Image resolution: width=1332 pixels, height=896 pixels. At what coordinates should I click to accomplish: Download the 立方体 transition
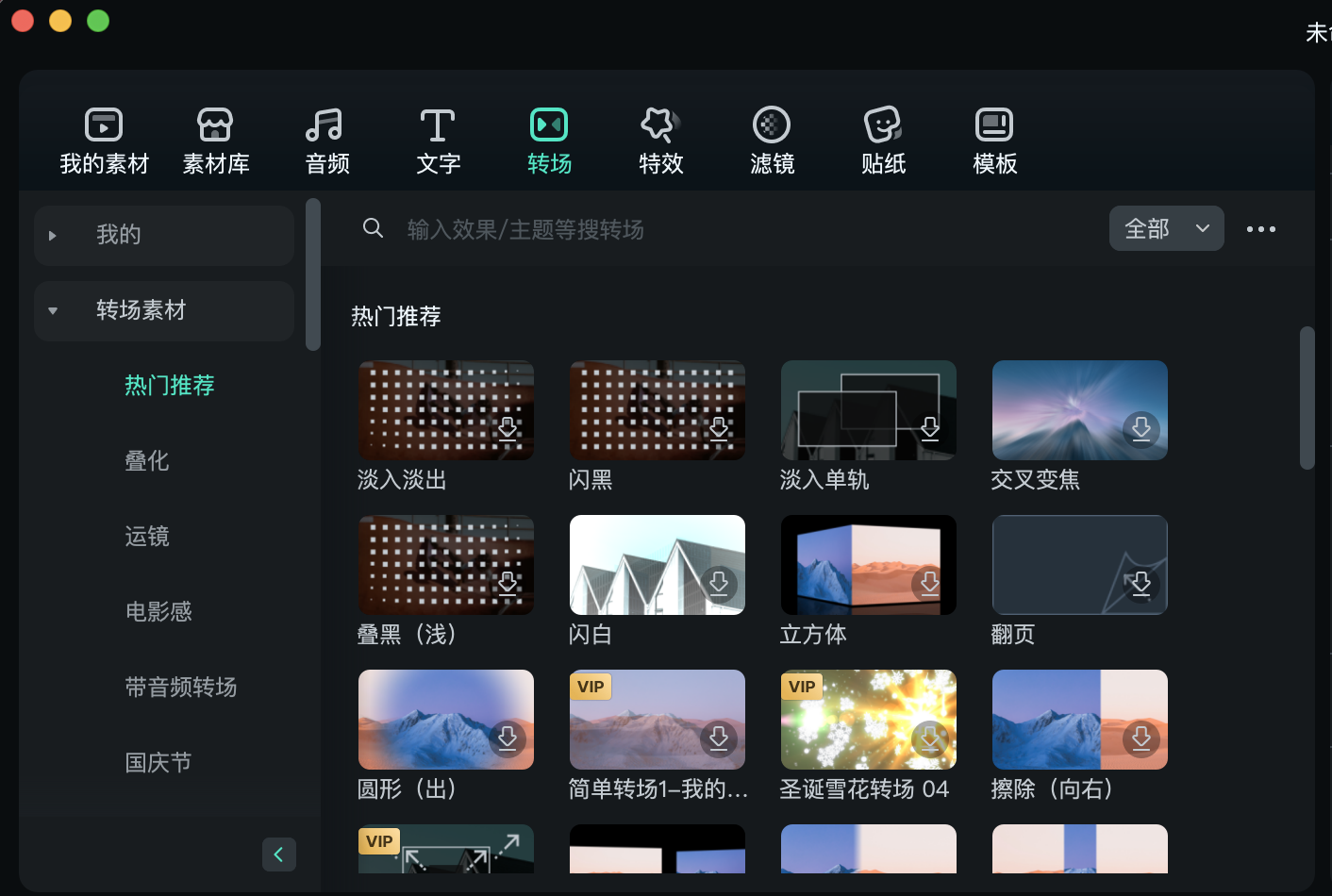(930, 585)
